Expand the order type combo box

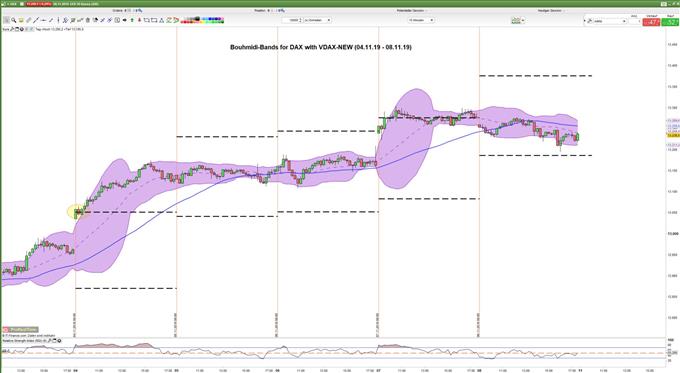(x=610, y=21)
